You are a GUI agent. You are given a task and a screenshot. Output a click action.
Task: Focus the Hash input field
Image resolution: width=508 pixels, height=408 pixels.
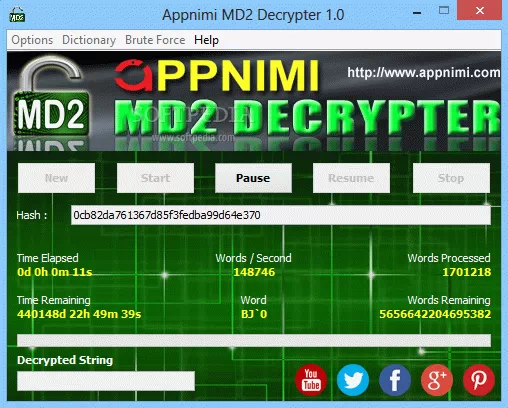[280, 215]
